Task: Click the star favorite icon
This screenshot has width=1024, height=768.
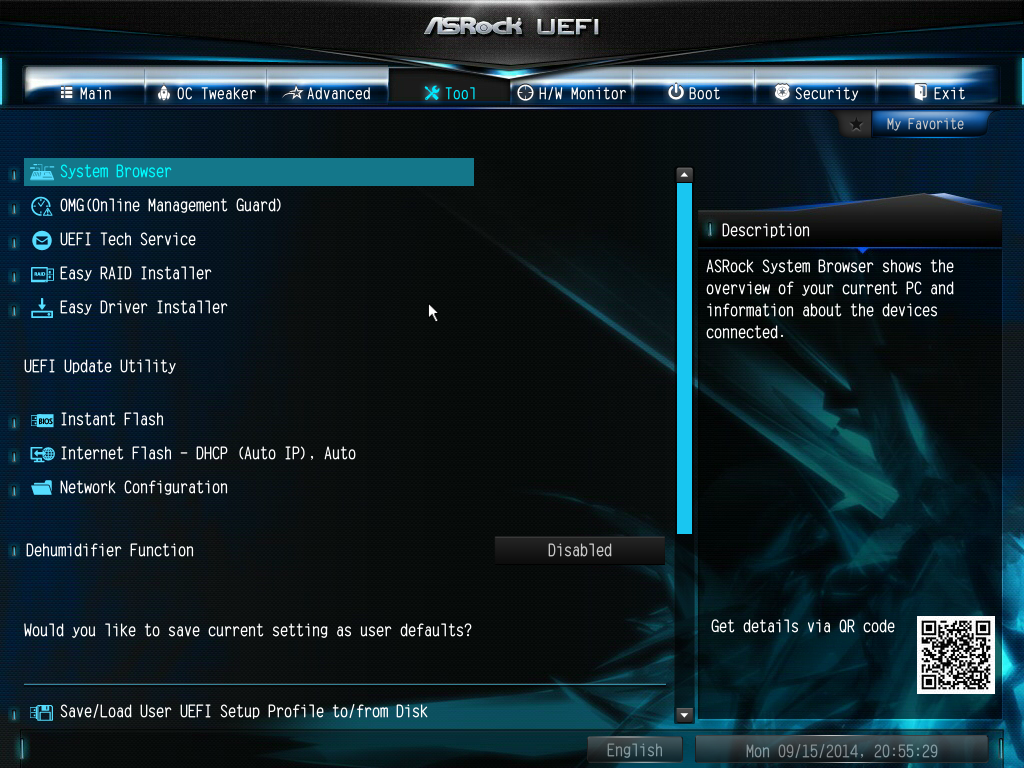Action: pos(856,124)
